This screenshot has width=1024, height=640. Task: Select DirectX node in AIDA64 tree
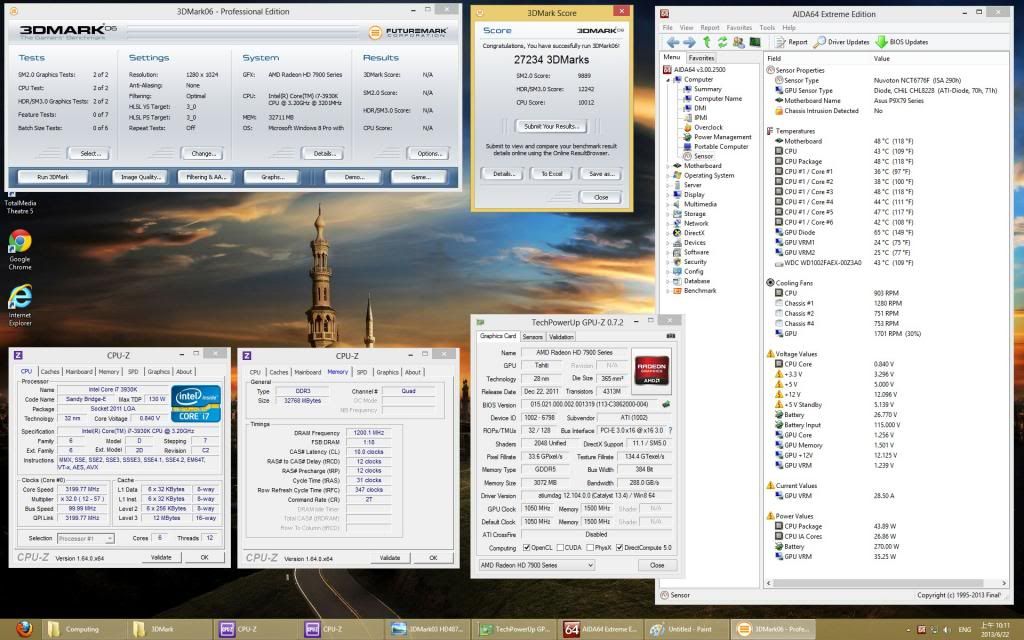tap(694, 232)
